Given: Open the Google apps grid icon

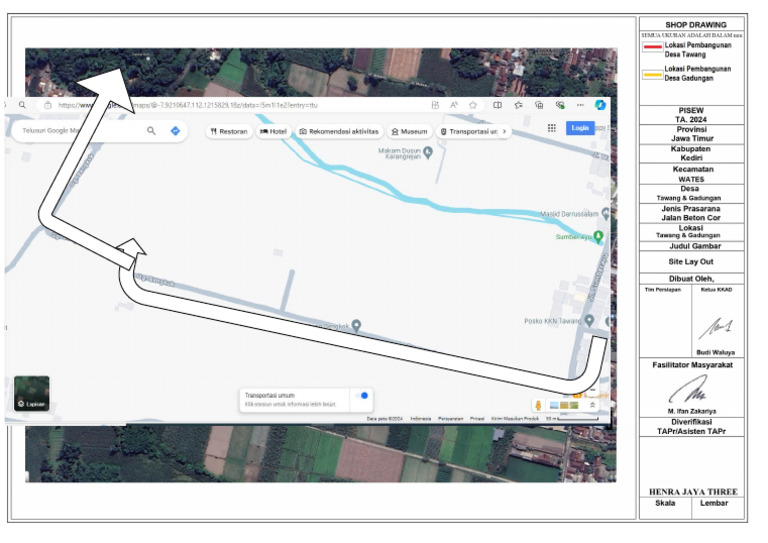Looking at the screenshot, I should click(552, 128).
